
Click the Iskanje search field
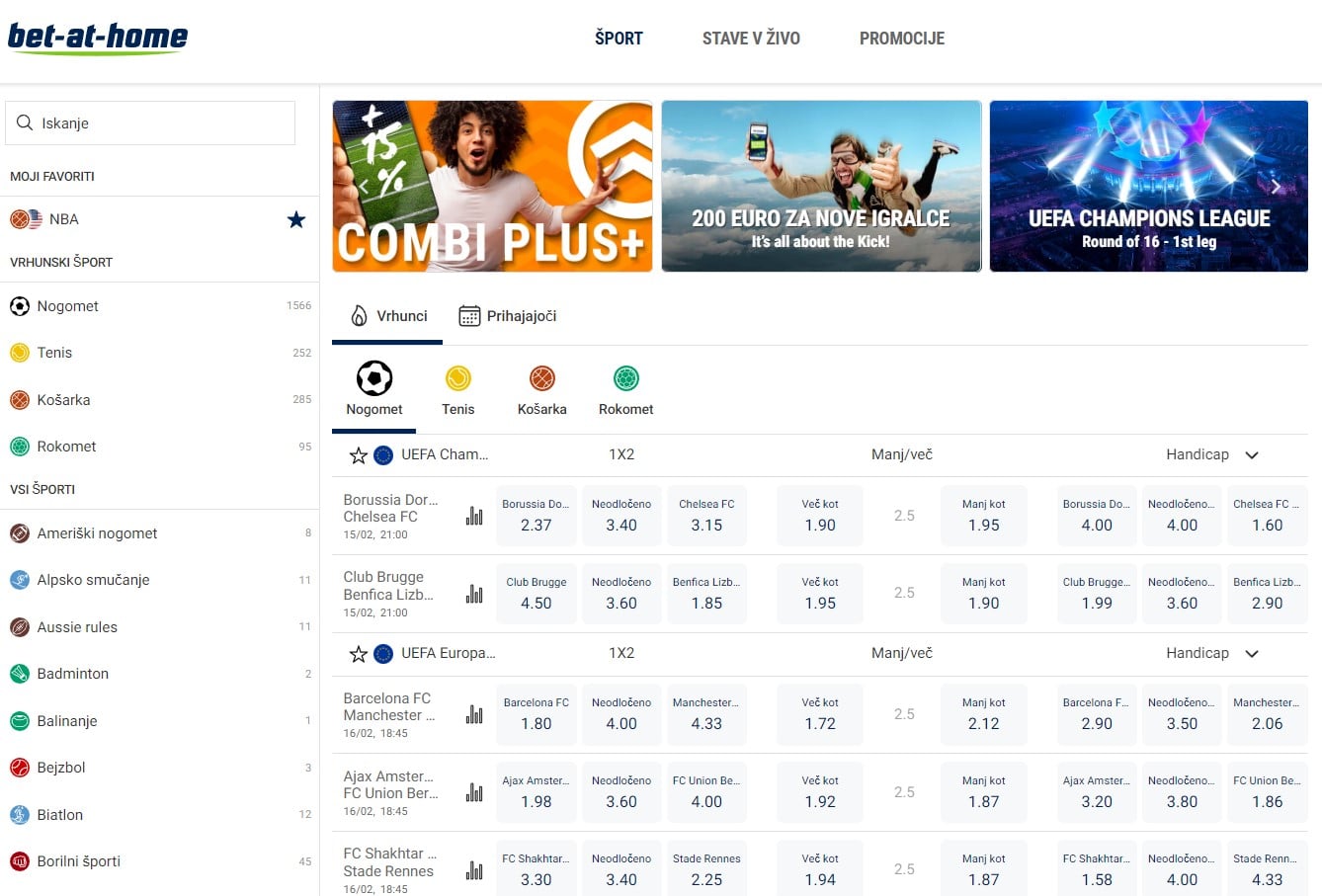point(150,123)
